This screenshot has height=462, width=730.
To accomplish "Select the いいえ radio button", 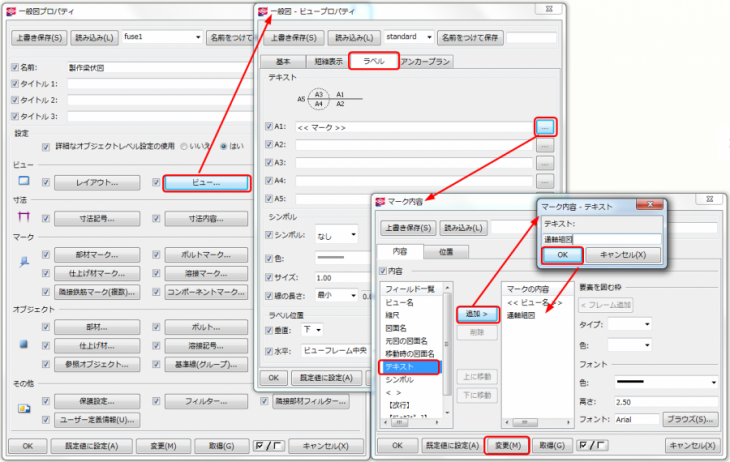I will [x=184, y=146].
